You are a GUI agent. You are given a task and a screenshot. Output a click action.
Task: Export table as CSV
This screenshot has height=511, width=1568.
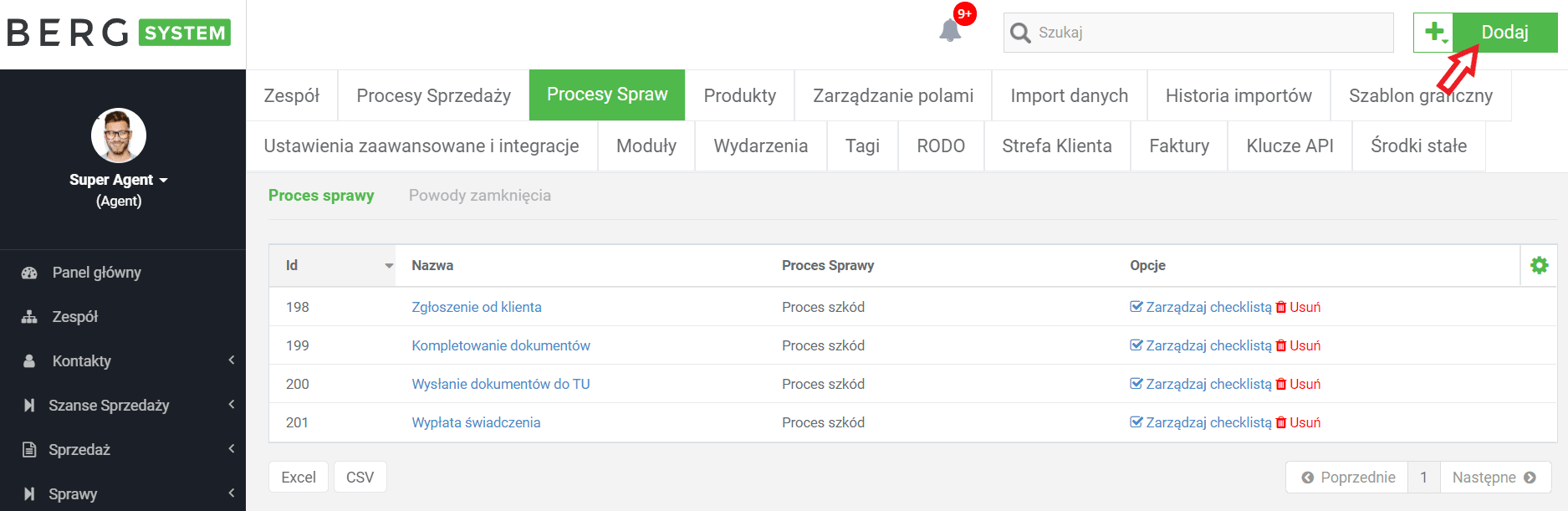[360, 477]
